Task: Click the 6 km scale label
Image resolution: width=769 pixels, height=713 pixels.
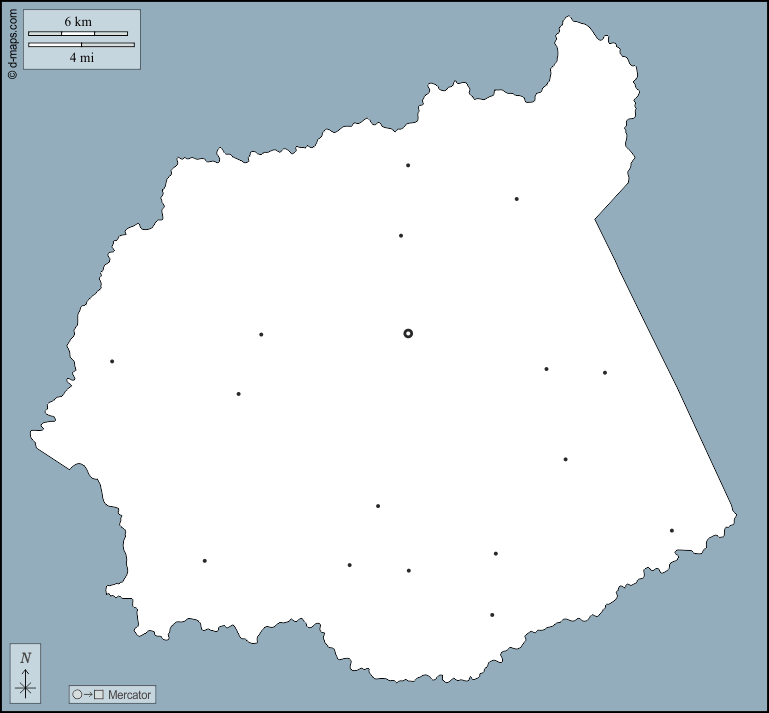Action: coord(78,21)
